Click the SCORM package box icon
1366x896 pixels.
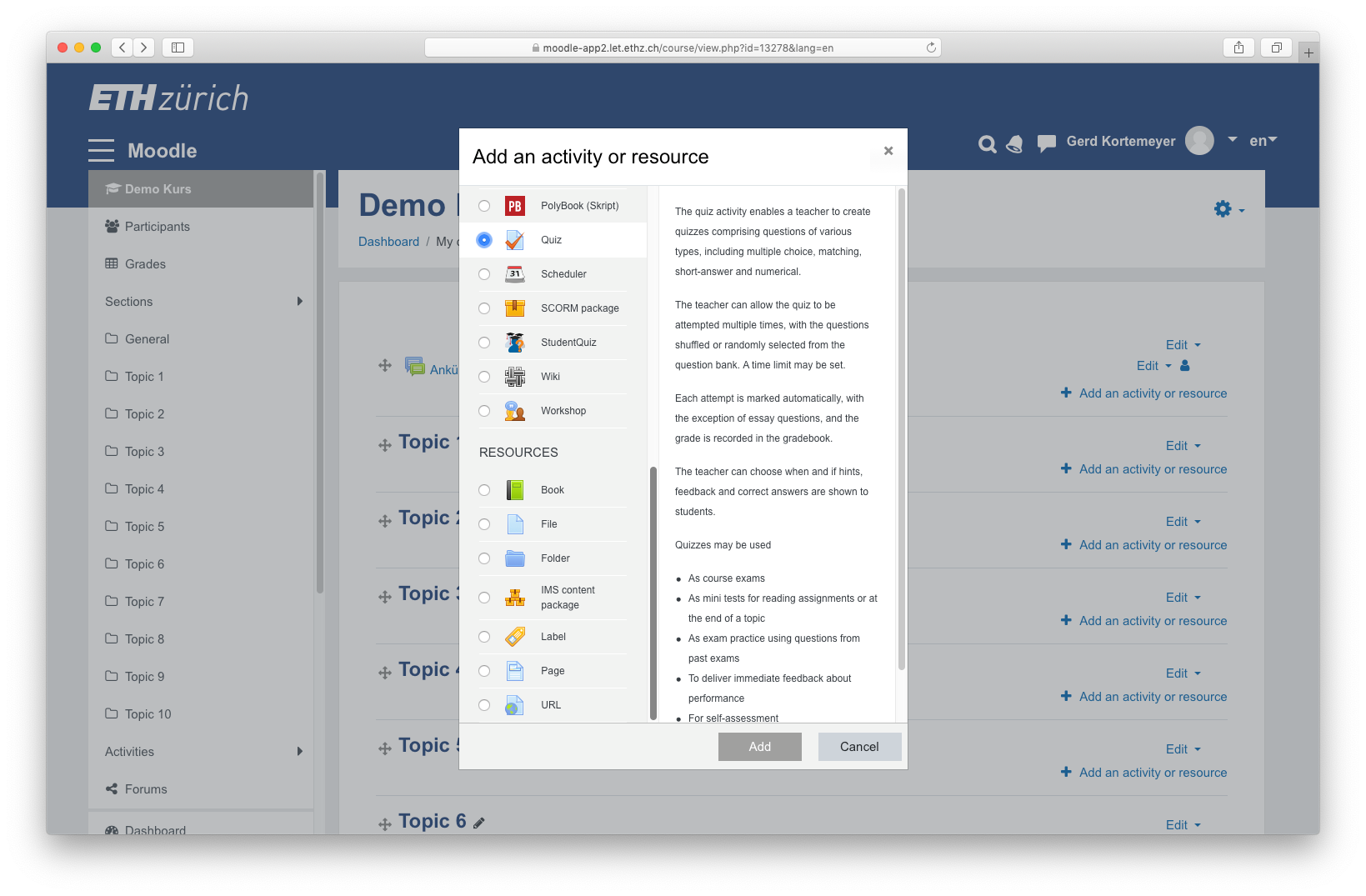pos(515,308)
